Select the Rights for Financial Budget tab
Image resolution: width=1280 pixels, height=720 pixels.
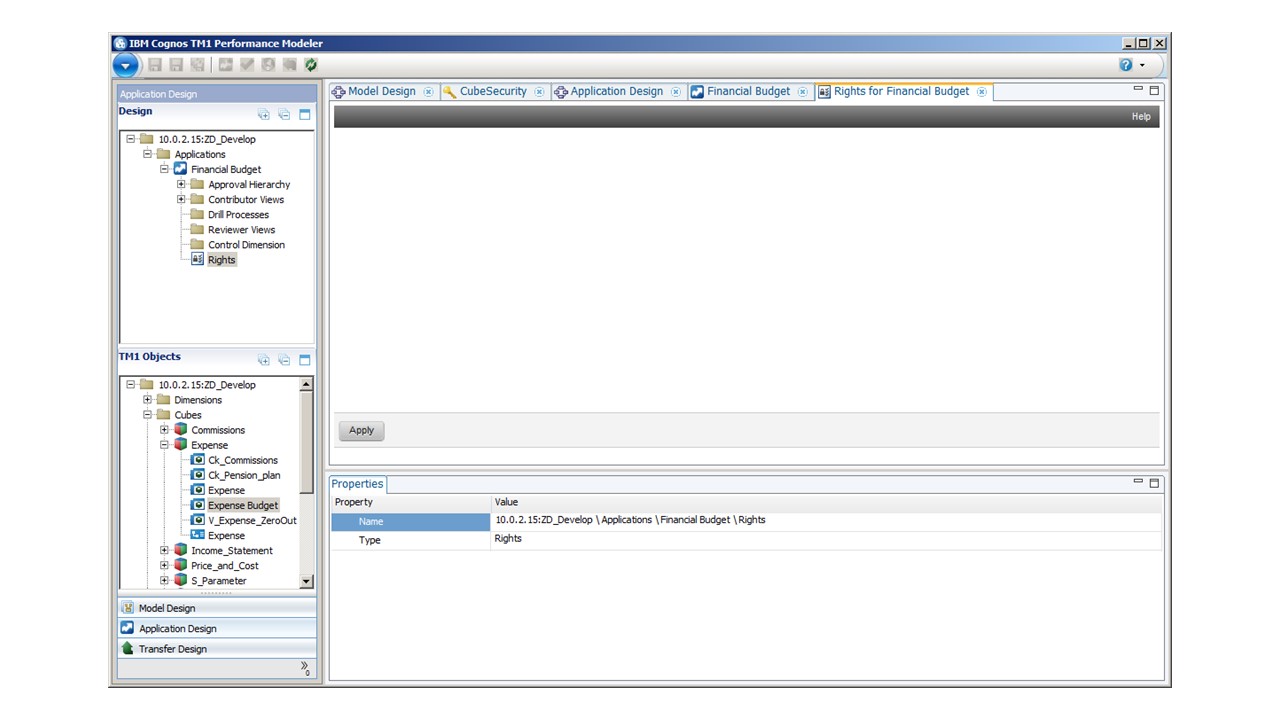click(x=902, y=91)
